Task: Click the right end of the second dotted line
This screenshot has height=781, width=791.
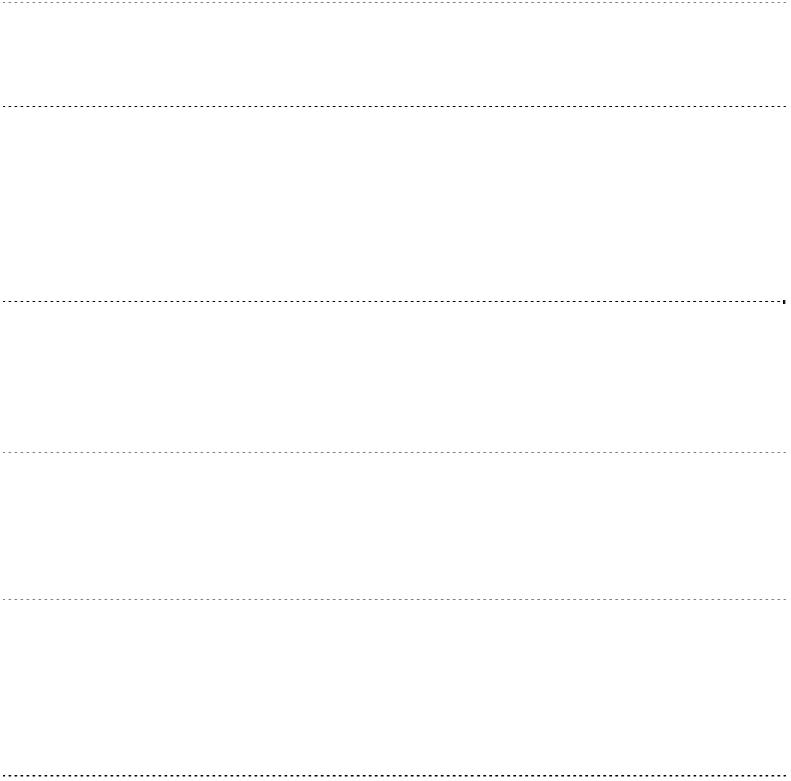Action: pyautogui.click(x=785, y=105)
